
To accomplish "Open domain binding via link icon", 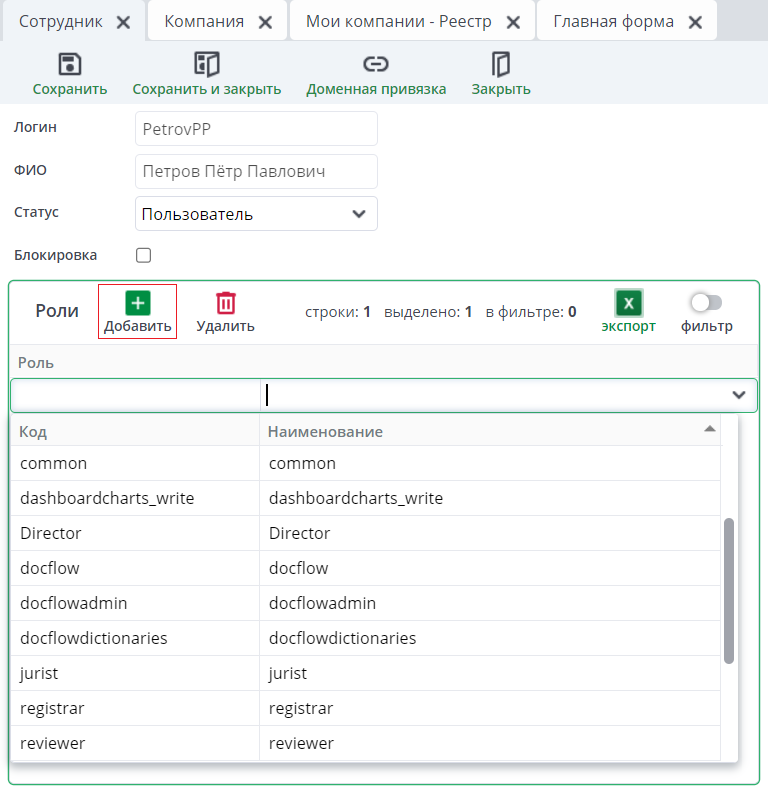I will tap(376, 65).
